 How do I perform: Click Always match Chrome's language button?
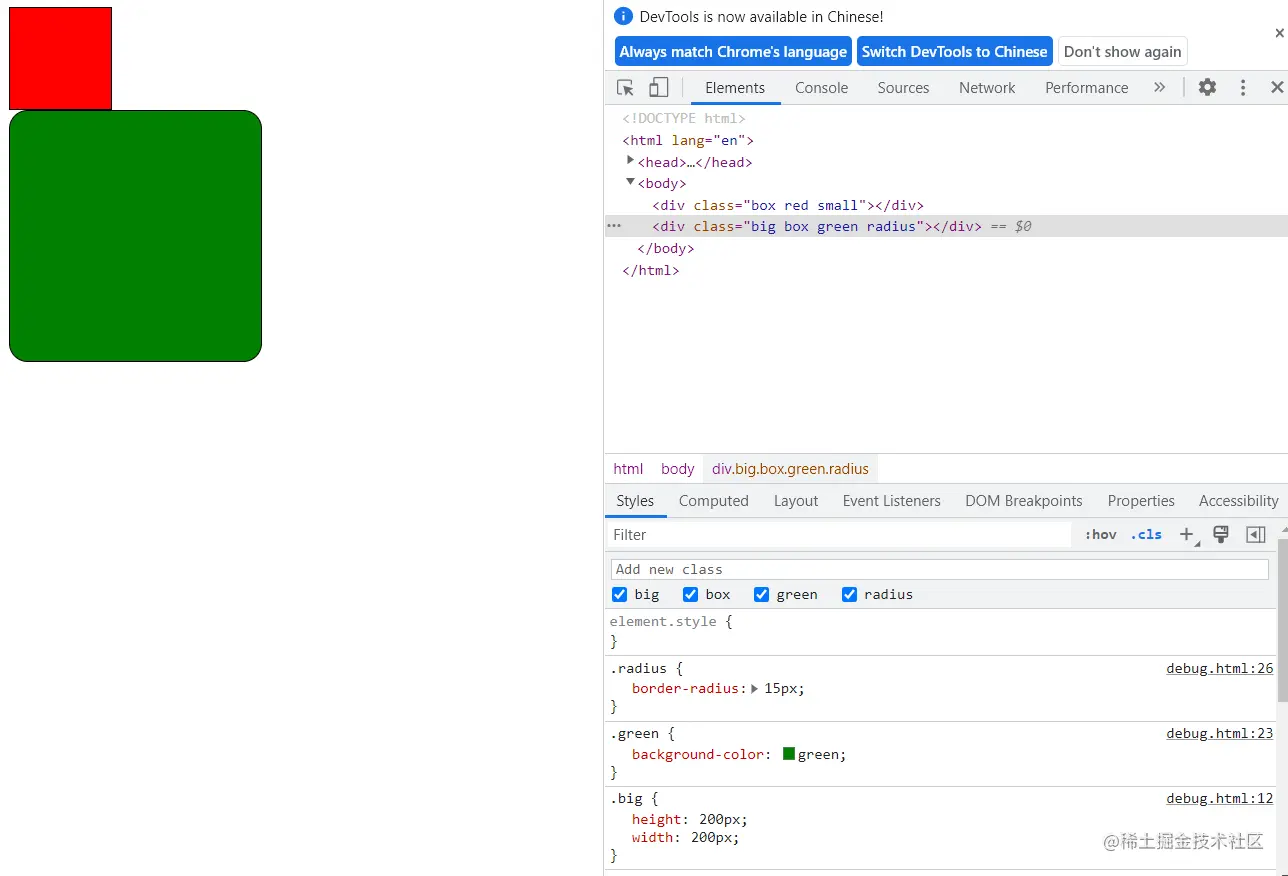tap(733, 52)
